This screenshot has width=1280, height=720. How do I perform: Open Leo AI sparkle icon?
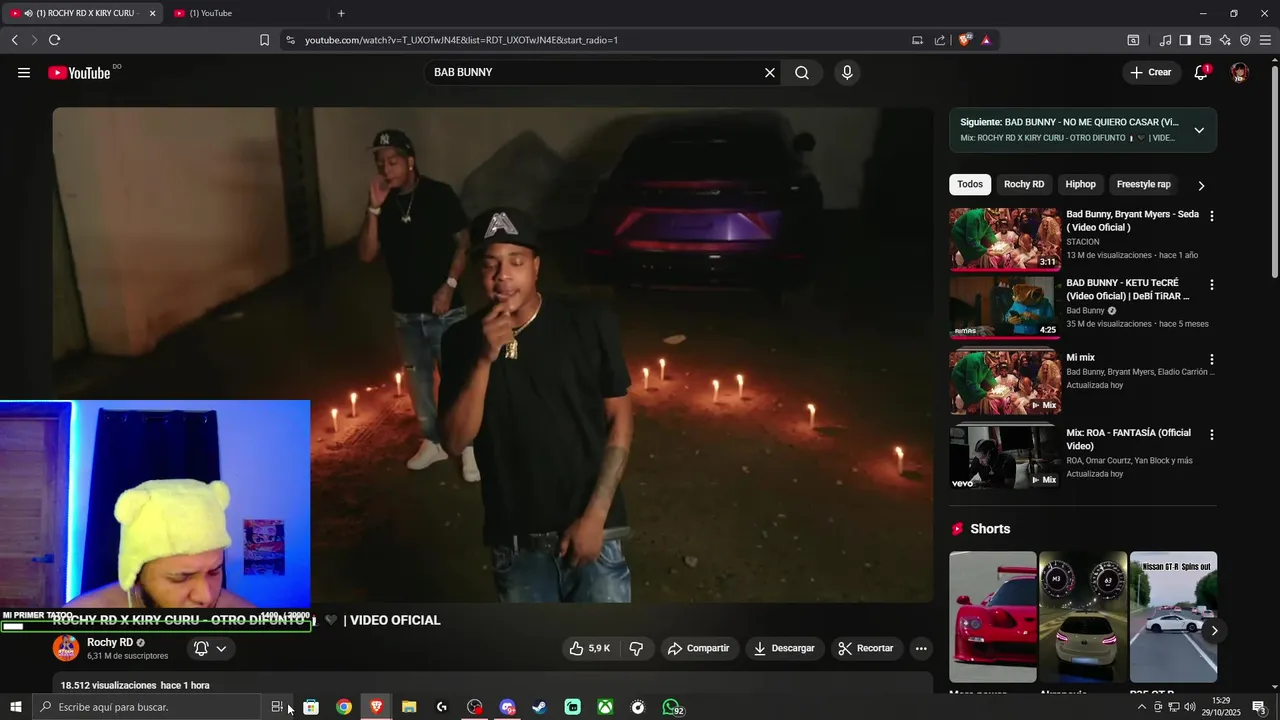coord(1225,40)
